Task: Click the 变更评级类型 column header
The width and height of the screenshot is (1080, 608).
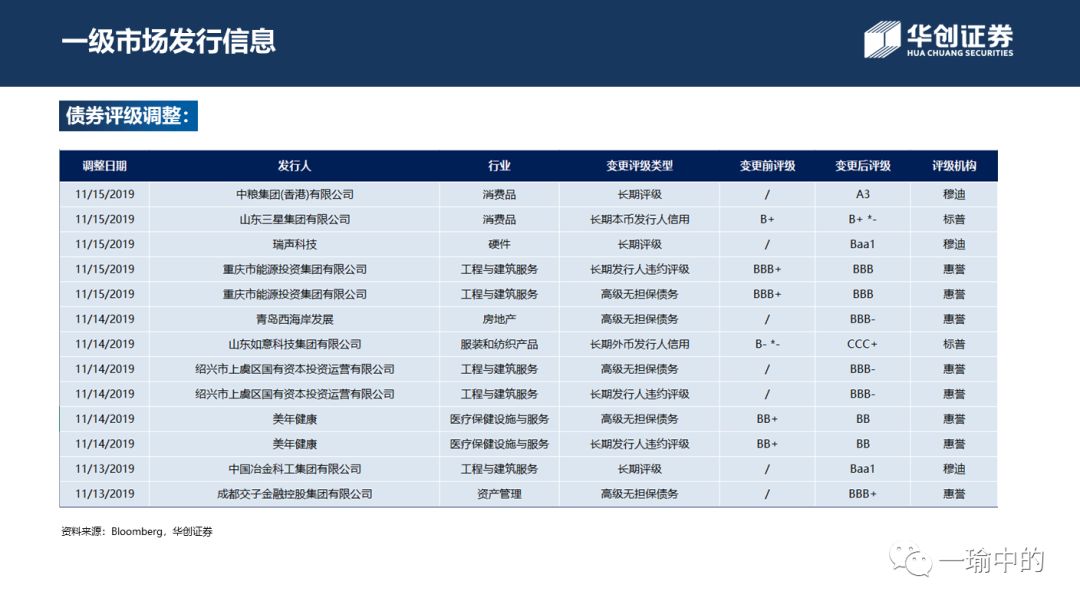Action: pyautogui.click(x=640, y=166)
